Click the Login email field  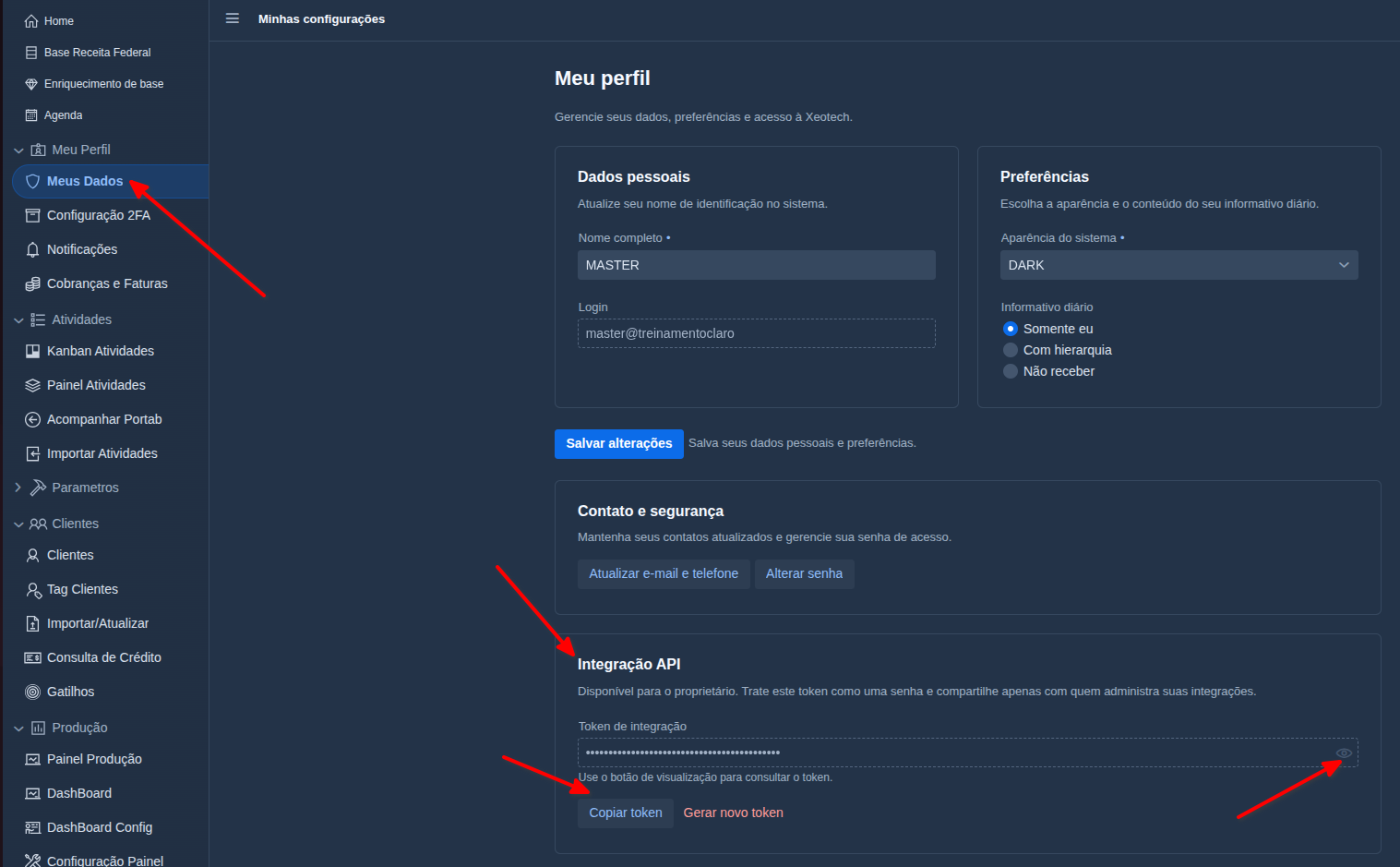tap(757, 333)
